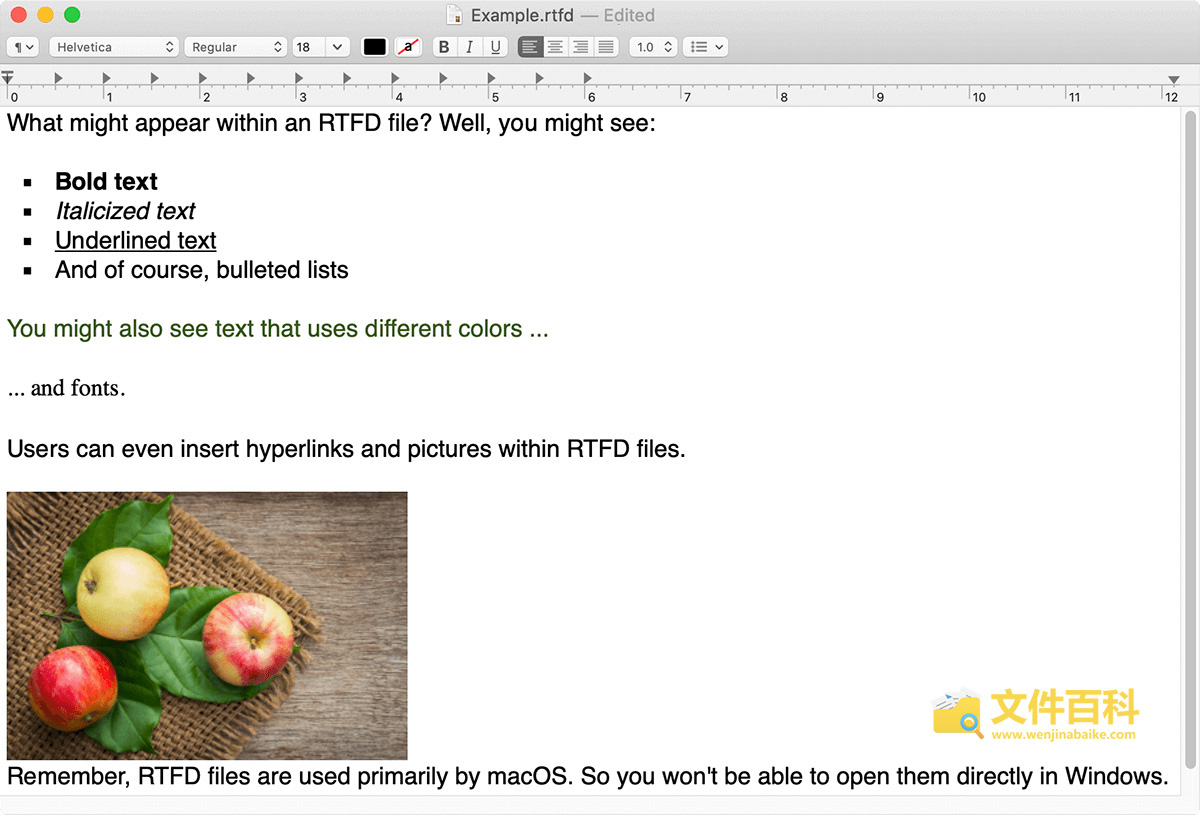Open the list bullets and numbering dropdown
This screenshot has width=1200, height=815.
click(x=705, y=47)
